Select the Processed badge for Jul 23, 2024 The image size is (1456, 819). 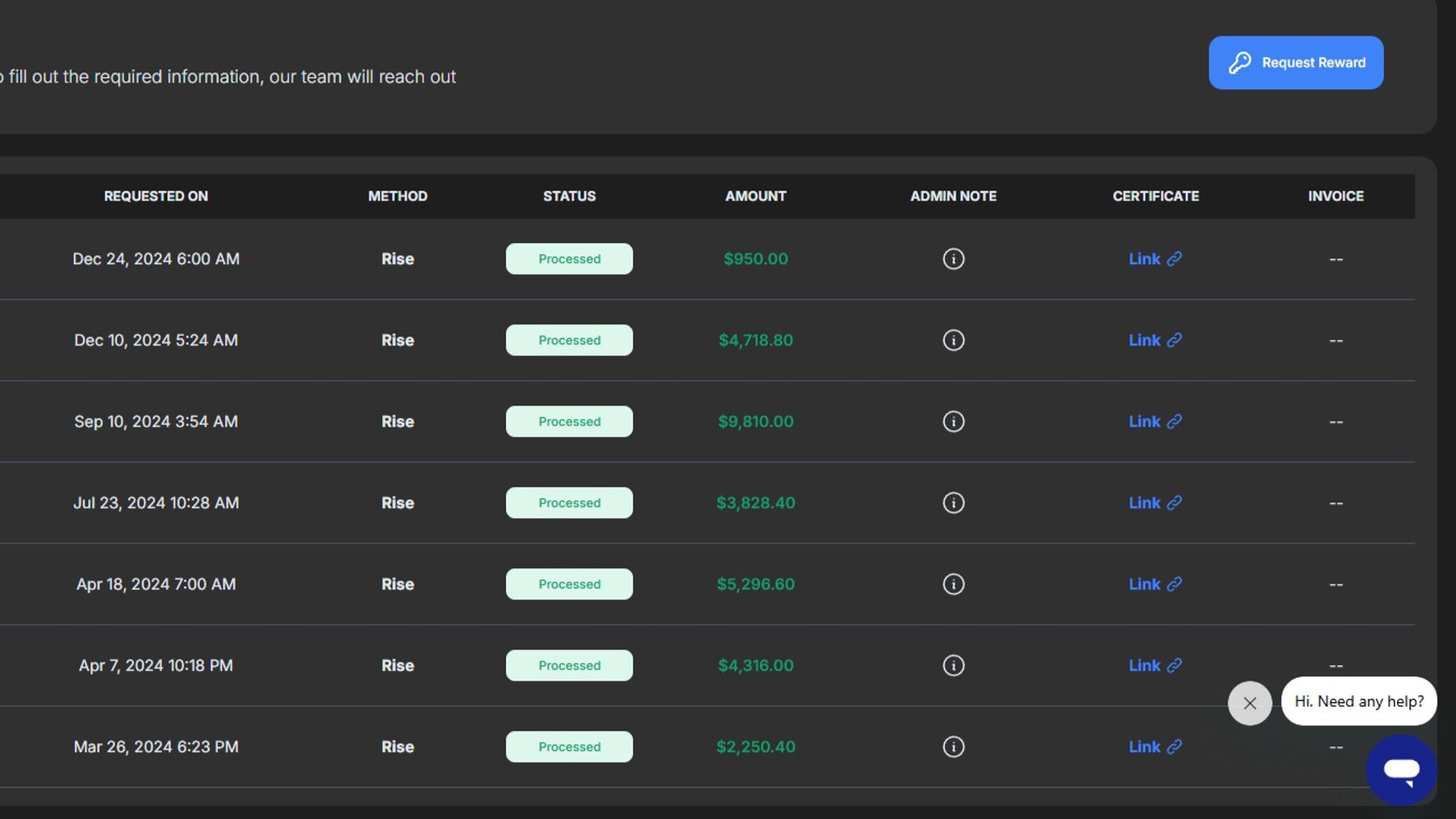(x=569, y=503)
